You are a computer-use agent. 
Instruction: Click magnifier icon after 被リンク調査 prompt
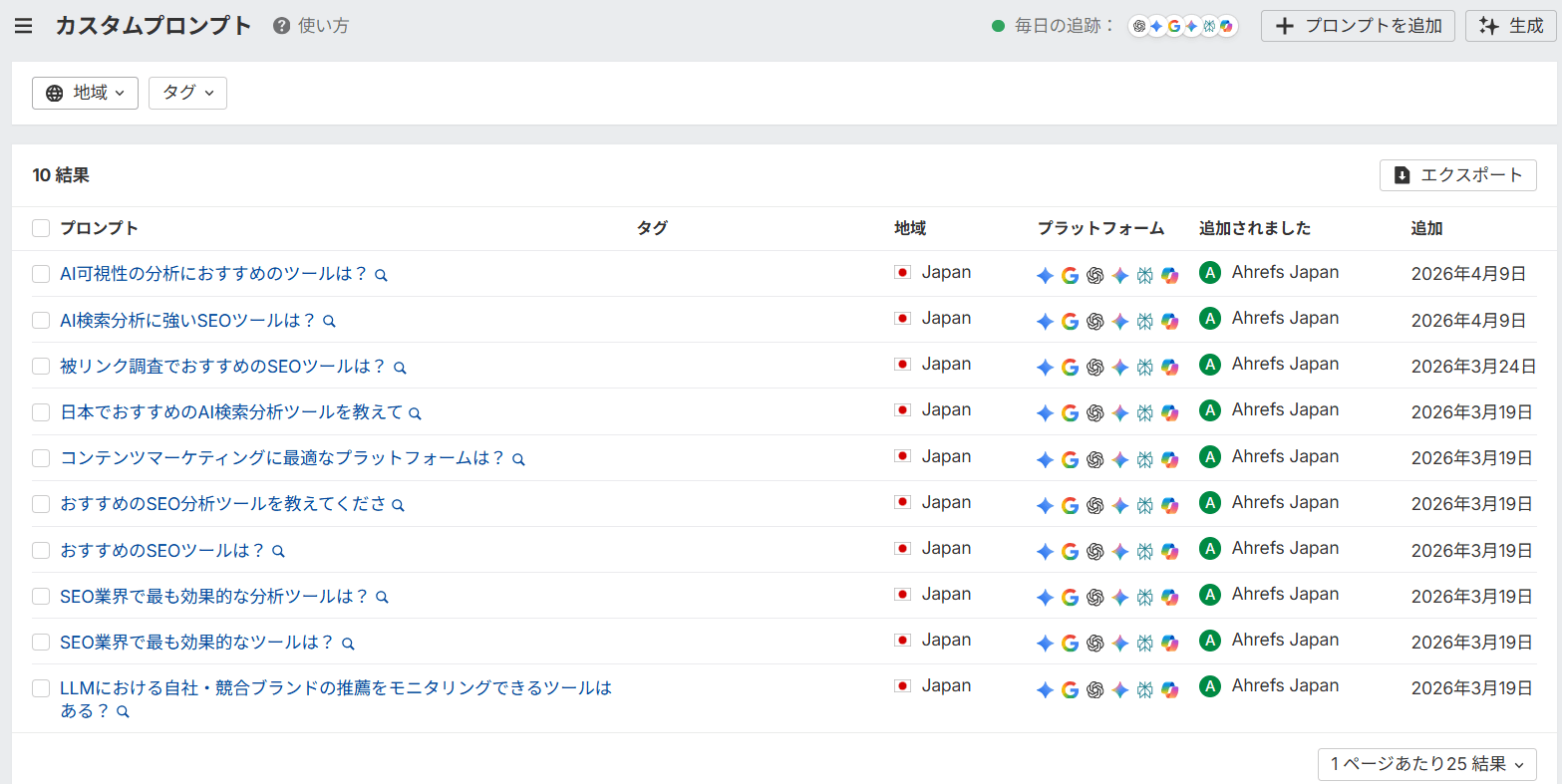click(400, 368)
